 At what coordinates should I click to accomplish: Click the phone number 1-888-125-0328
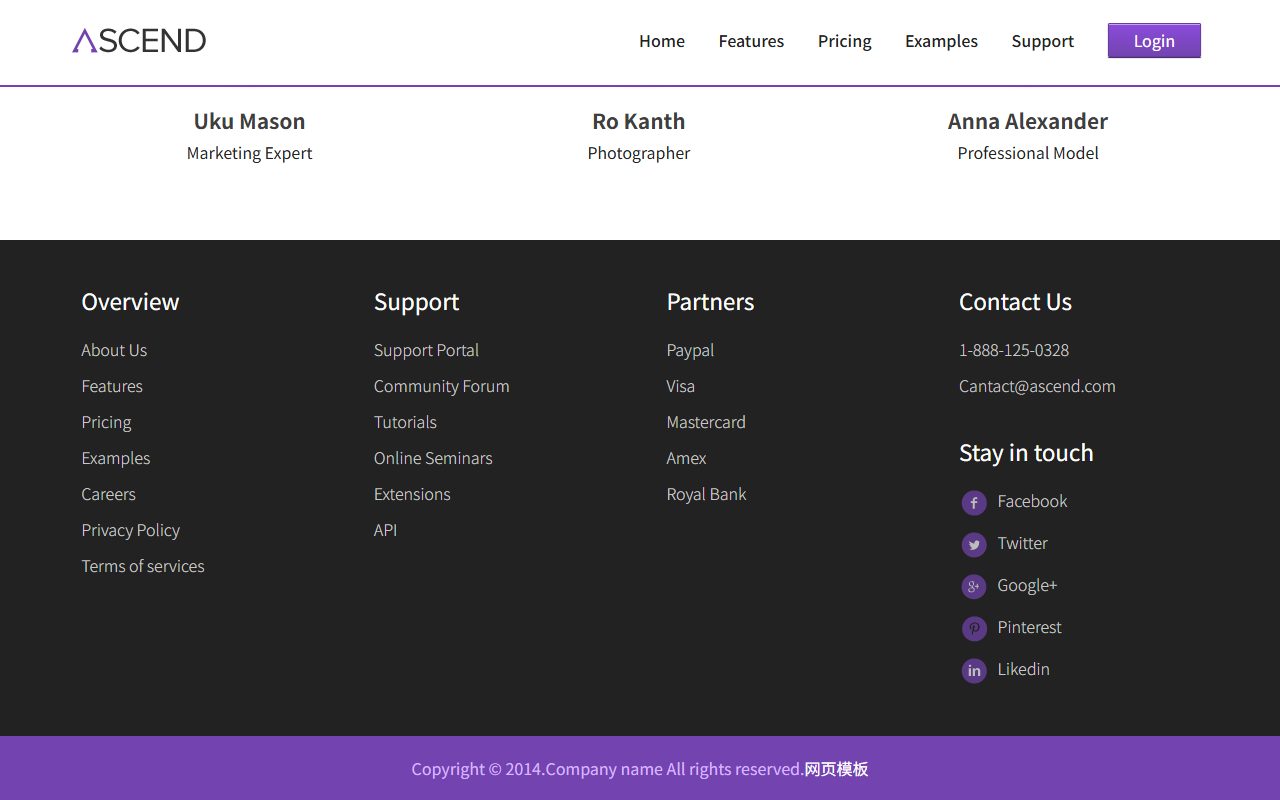1014,350
